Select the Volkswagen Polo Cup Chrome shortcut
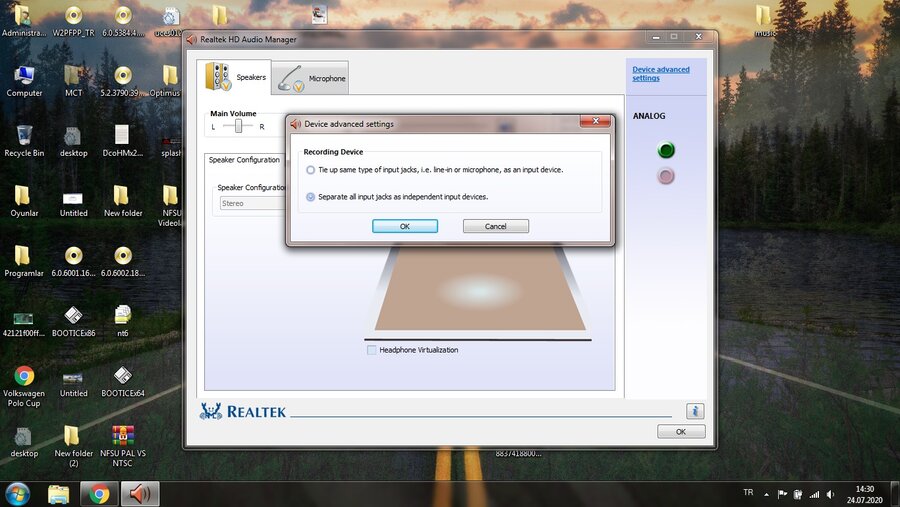 [x=24, y=386]
